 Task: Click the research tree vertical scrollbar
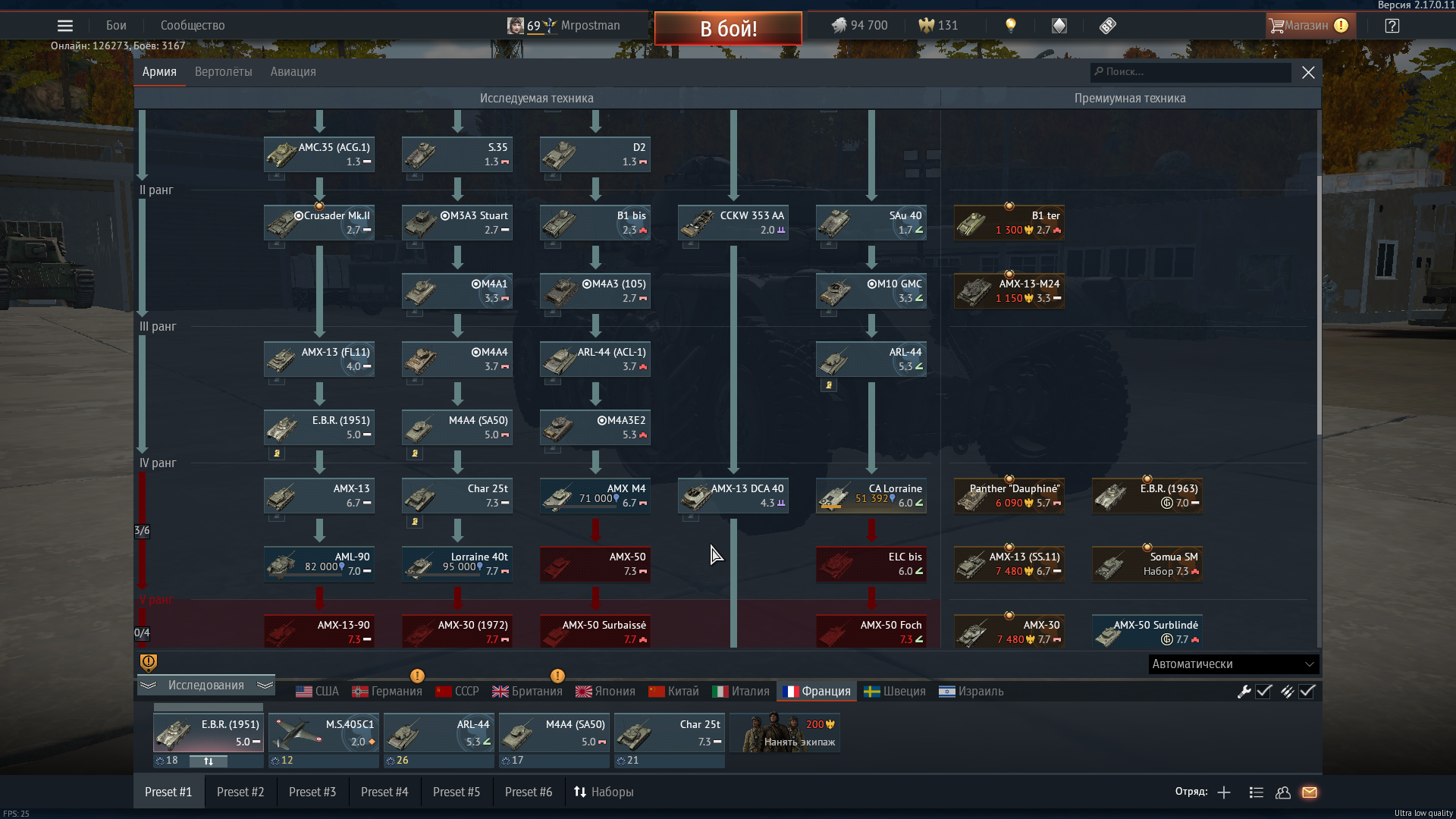tap(1319, 303)
